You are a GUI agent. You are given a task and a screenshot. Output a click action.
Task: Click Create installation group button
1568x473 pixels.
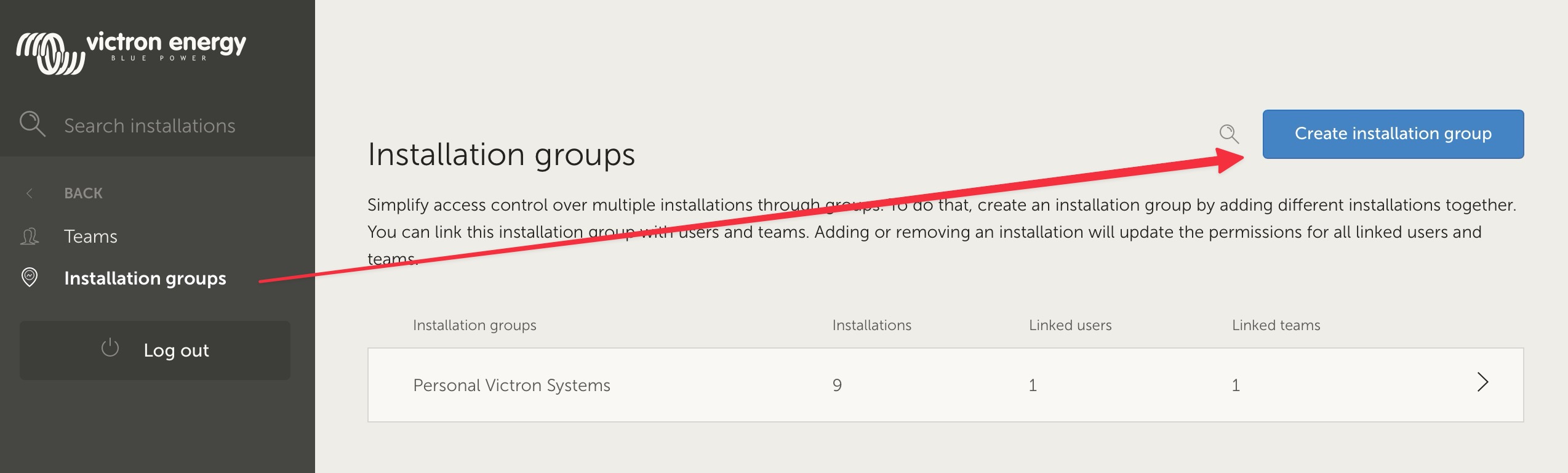1393,134
